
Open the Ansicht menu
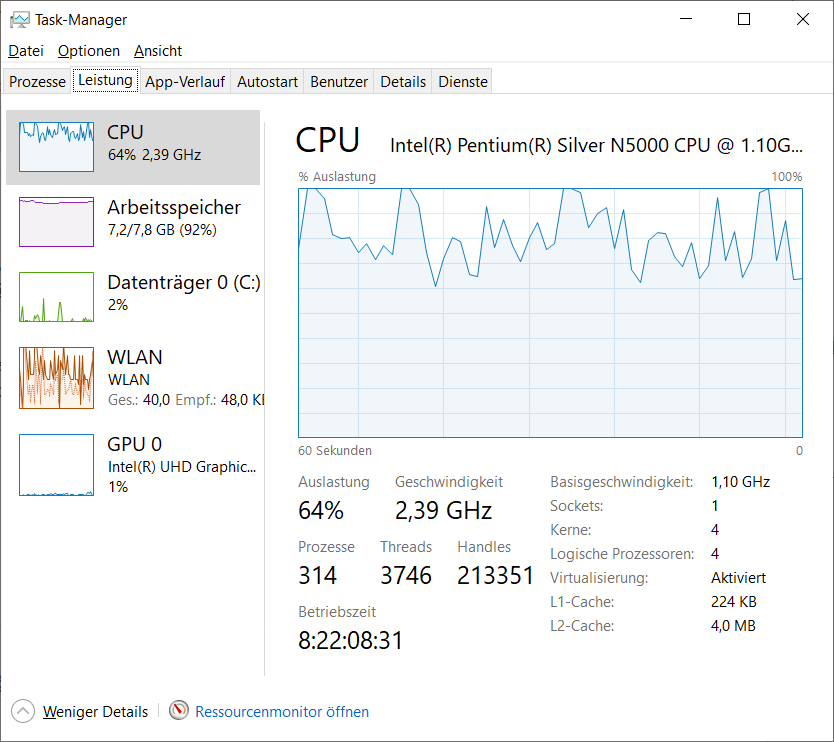click(x=158, y=51)
